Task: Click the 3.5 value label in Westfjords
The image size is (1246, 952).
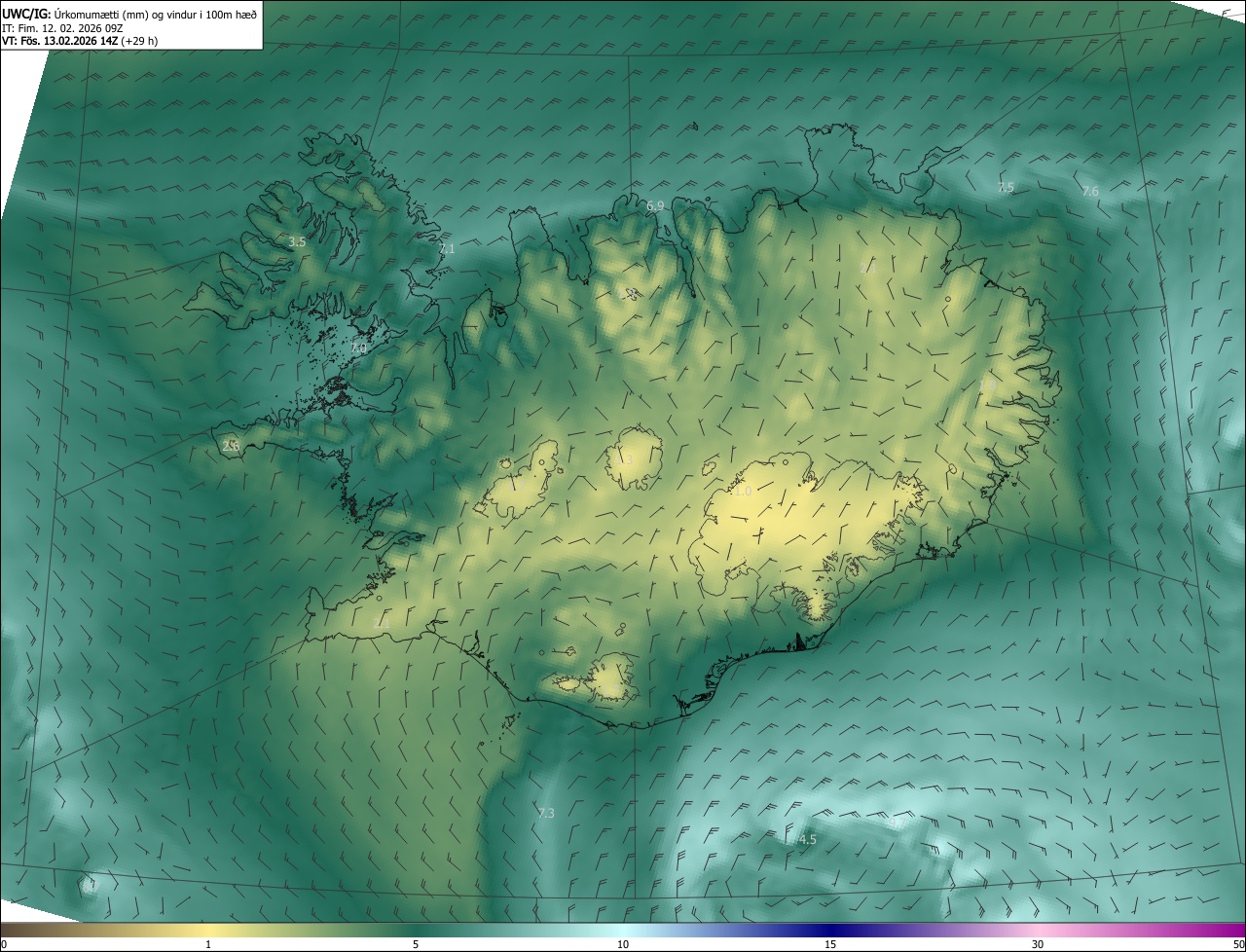Action: coord(298,241)
